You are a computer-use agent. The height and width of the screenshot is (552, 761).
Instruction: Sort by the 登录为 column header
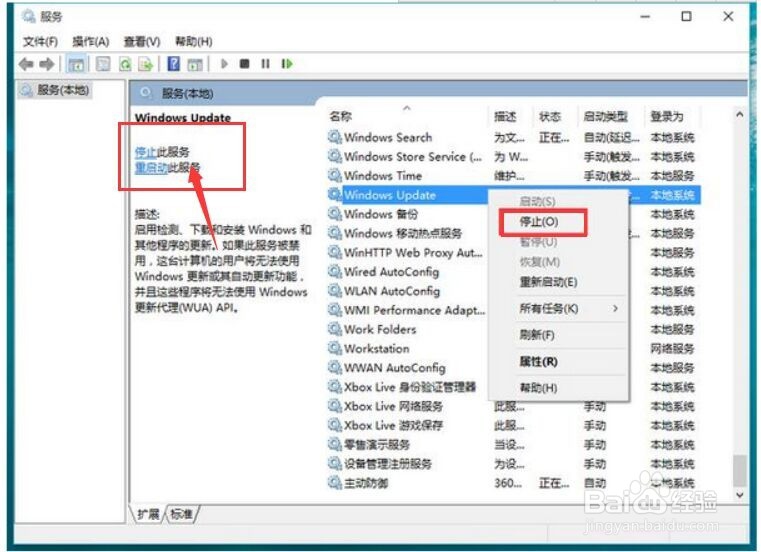(x=667, y=117)
